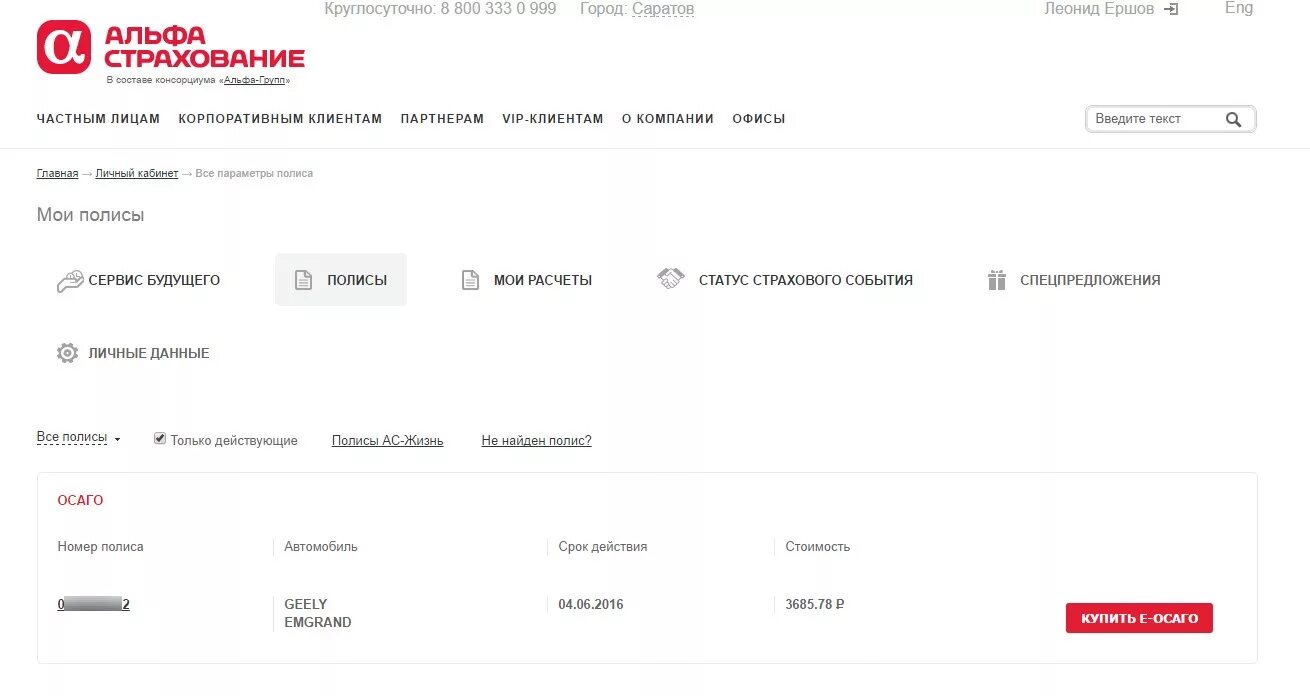The image size is (1310, 696).
Task: Open the Личные данные tab
Action: [x=133, y=353]
